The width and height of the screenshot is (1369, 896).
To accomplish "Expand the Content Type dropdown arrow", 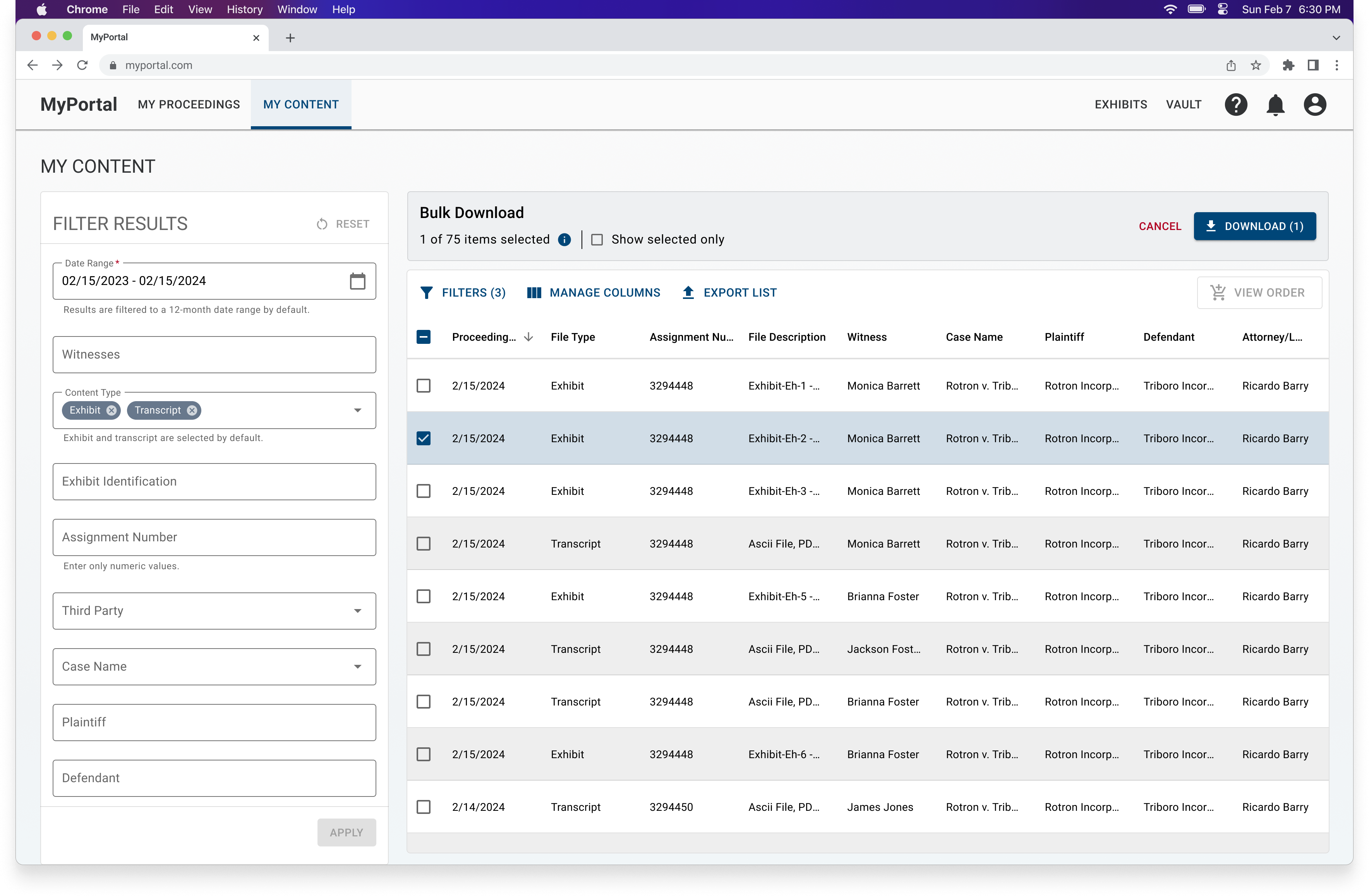I will [x=357, y=410].
